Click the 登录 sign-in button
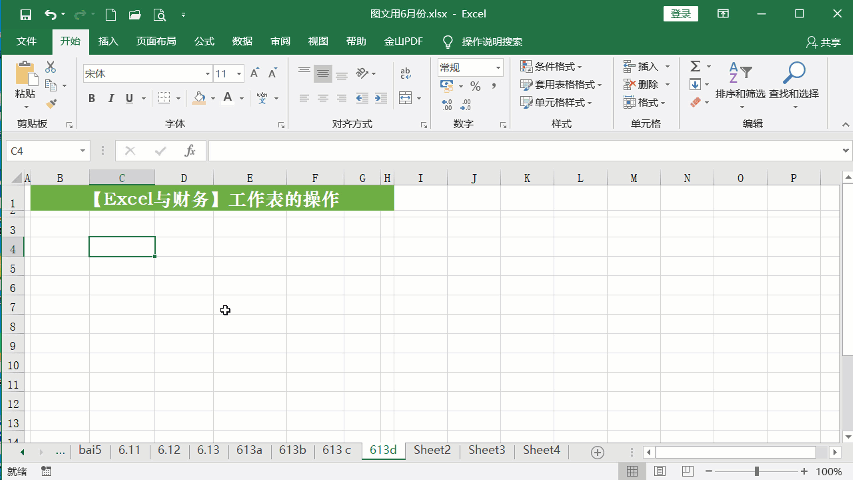 pyautogui.click(x=681, y=14)
